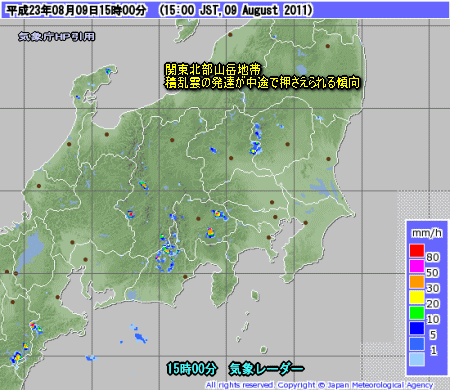Click the legend value '10'
This screenshot has width=450, height=390.
pyautogui.click(x=433, y=319)
